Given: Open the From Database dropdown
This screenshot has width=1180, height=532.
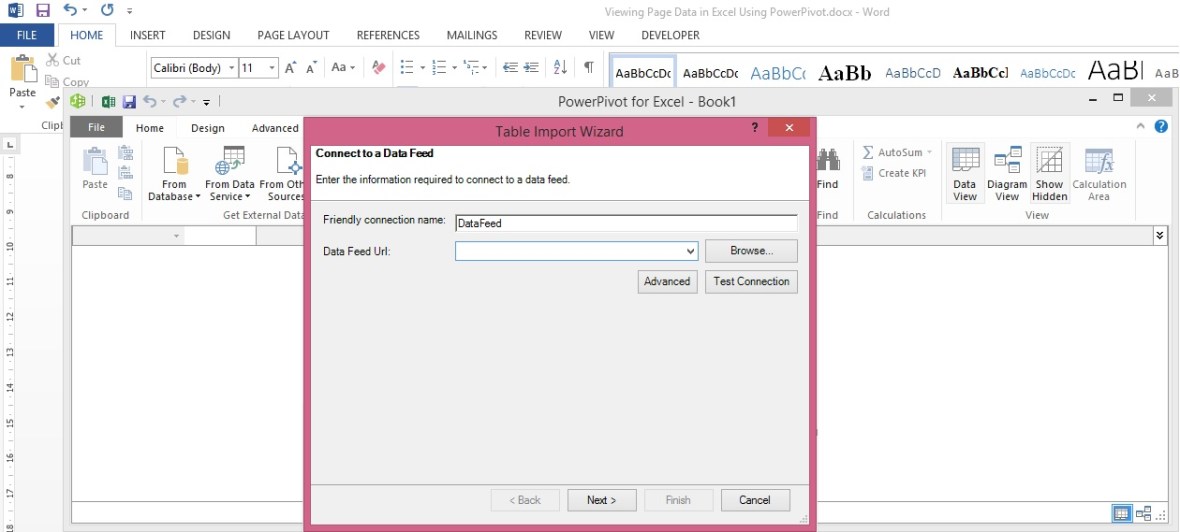Looking at the screenshot, I should click(x=174, y=174).
